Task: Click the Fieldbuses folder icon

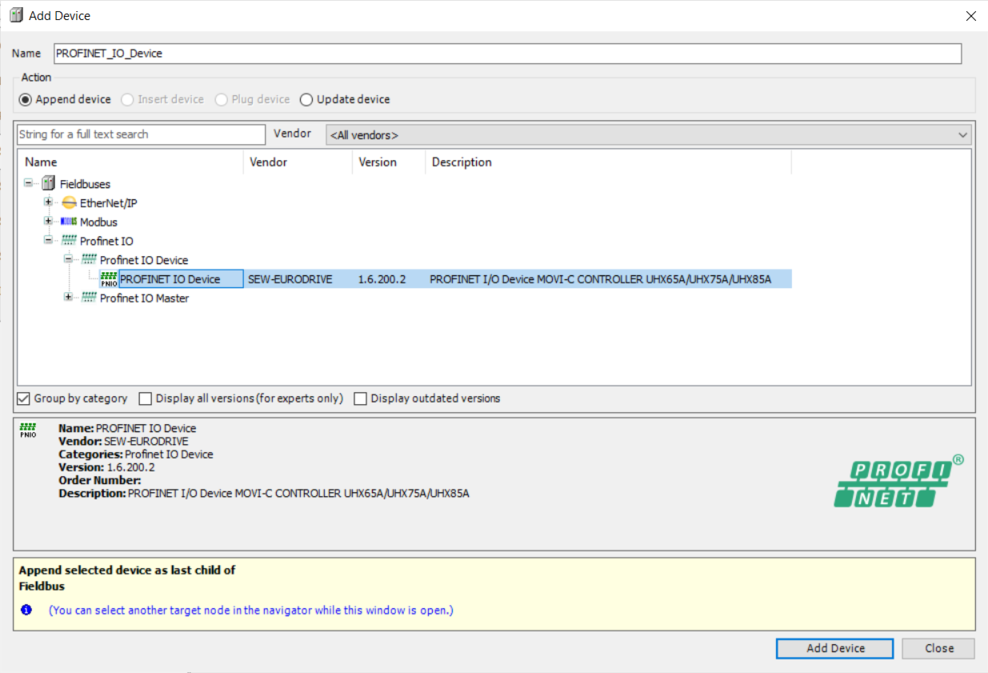Action: (x=48, y=184)
